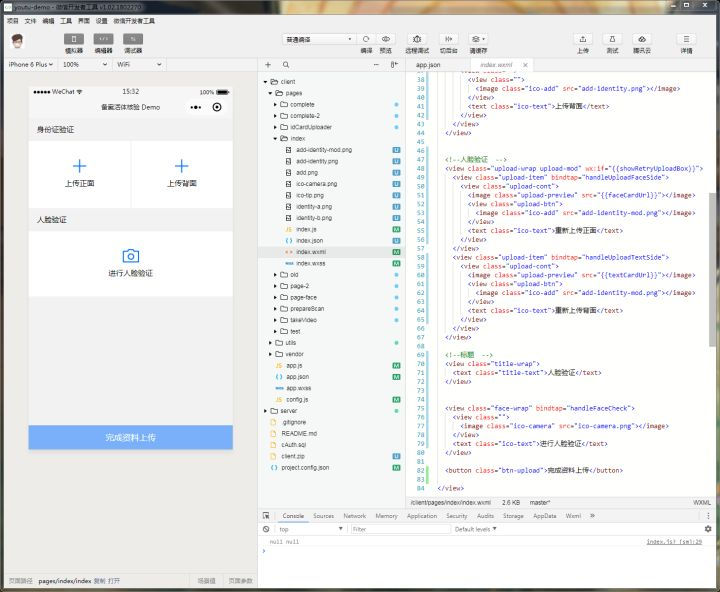Open README.md file
This screenshot has width=720, height=592.
pyautogui.click(x=299, y=434)
